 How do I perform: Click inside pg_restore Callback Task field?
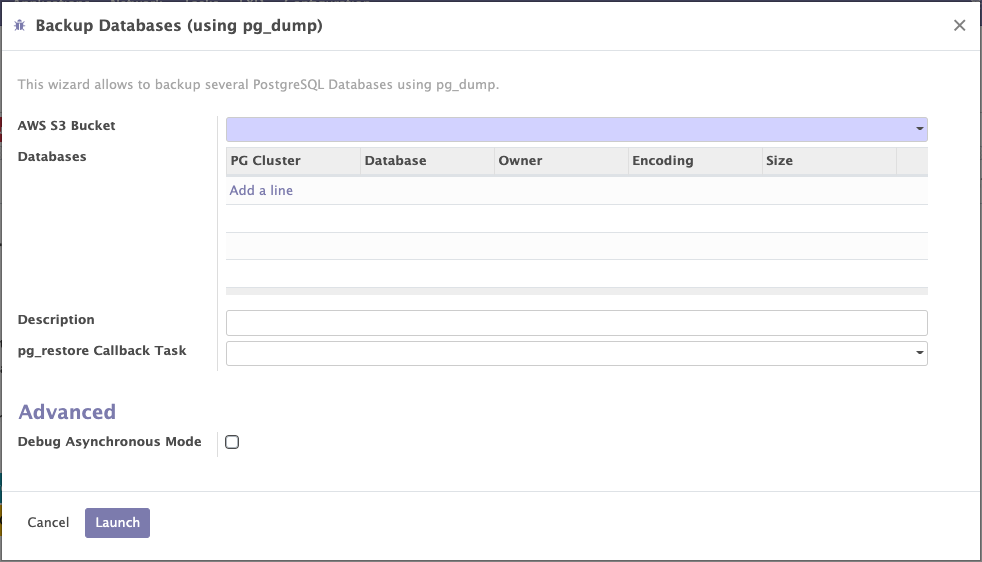pos(568,354)
